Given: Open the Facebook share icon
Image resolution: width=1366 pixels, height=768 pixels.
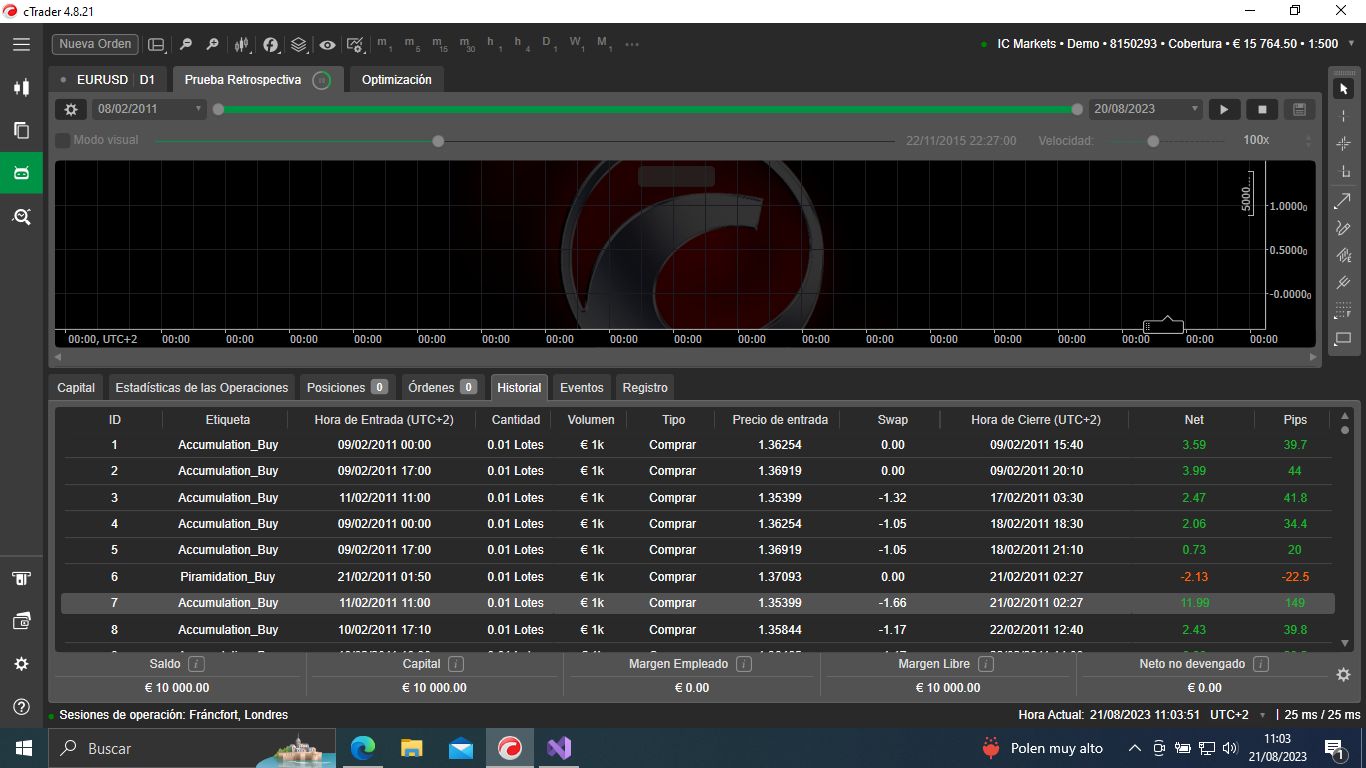Looking at the screenshot, I should click(x=270, y=44).
